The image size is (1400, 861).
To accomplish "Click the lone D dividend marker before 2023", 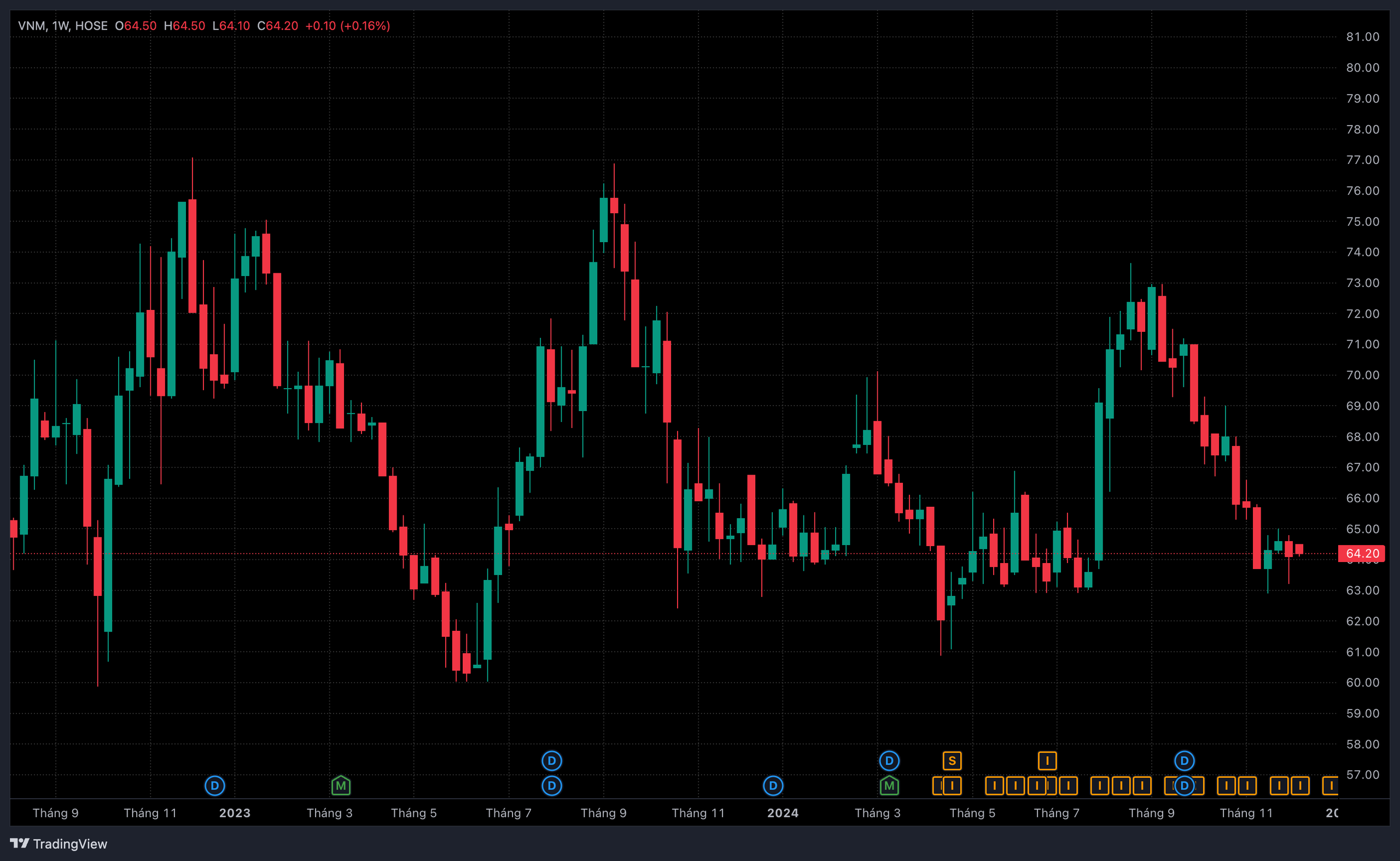I will click(215, 786).
